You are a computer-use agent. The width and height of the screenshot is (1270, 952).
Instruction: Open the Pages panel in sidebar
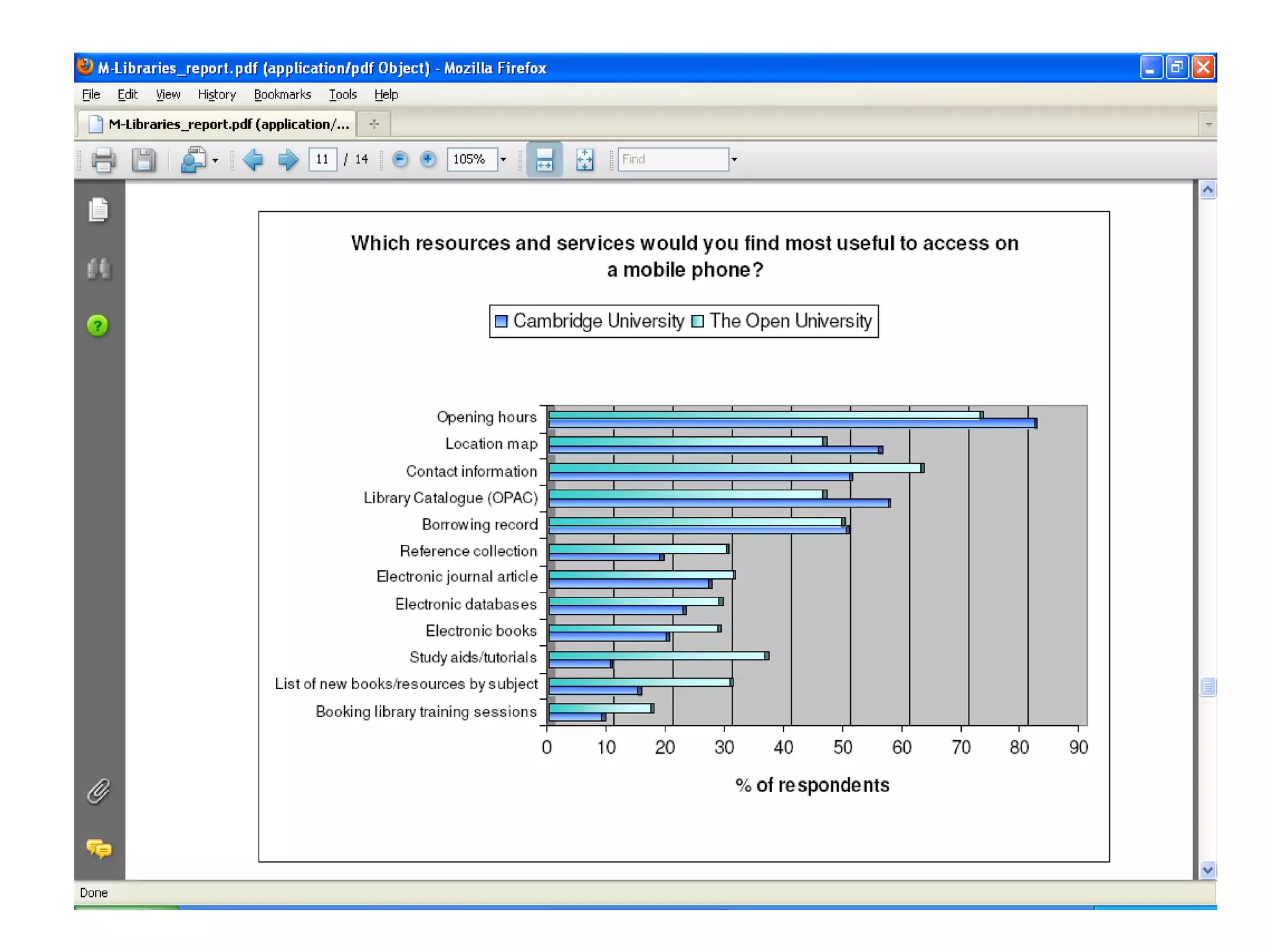click(99, 210)
